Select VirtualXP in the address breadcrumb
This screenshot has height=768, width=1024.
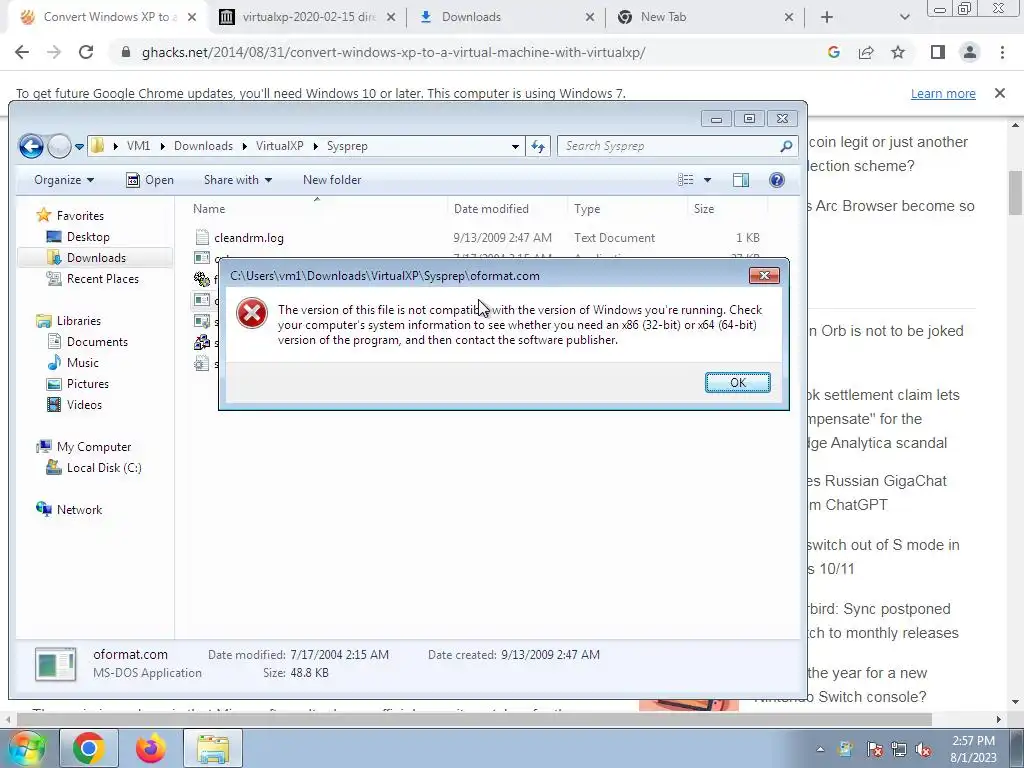280,146
